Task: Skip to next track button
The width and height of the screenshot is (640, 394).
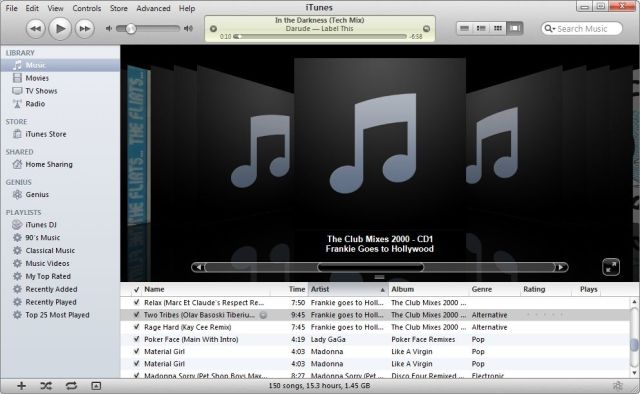Action: click(x=84, y=29)
